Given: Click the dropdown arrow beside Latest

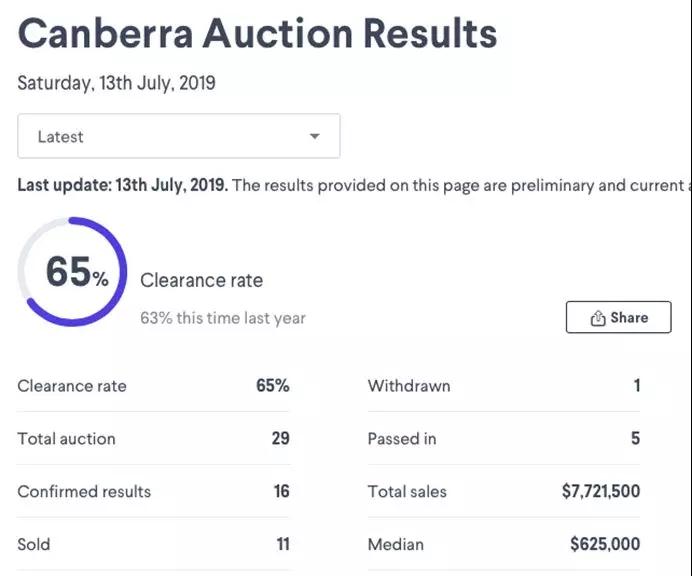Looking at the screenshot, I should click(x=314, y=137).
